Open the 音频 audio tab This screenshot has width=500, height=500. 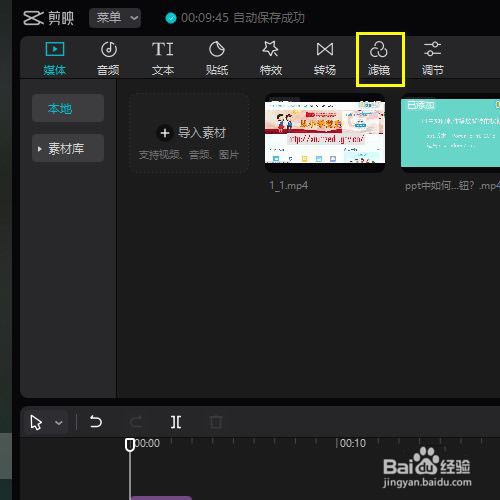click(108, 58)
